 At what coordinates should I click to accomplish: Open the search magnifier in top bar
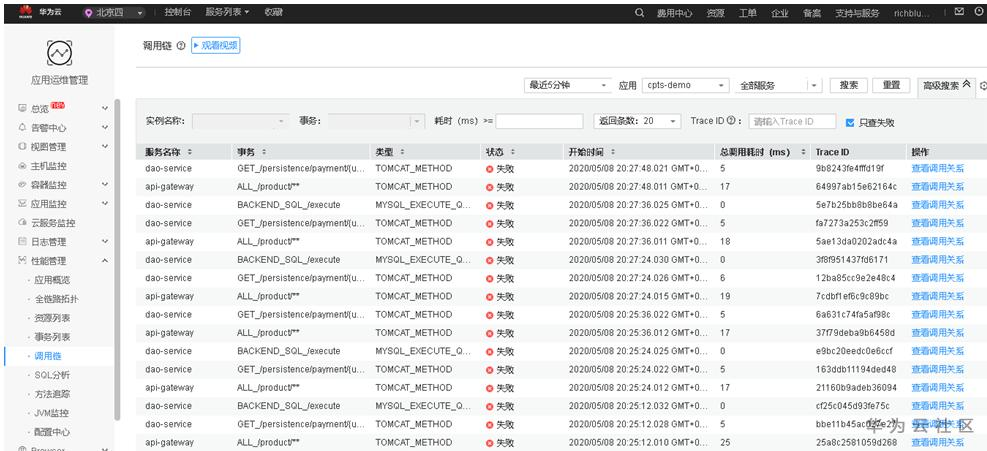click(x=640, y=13)
